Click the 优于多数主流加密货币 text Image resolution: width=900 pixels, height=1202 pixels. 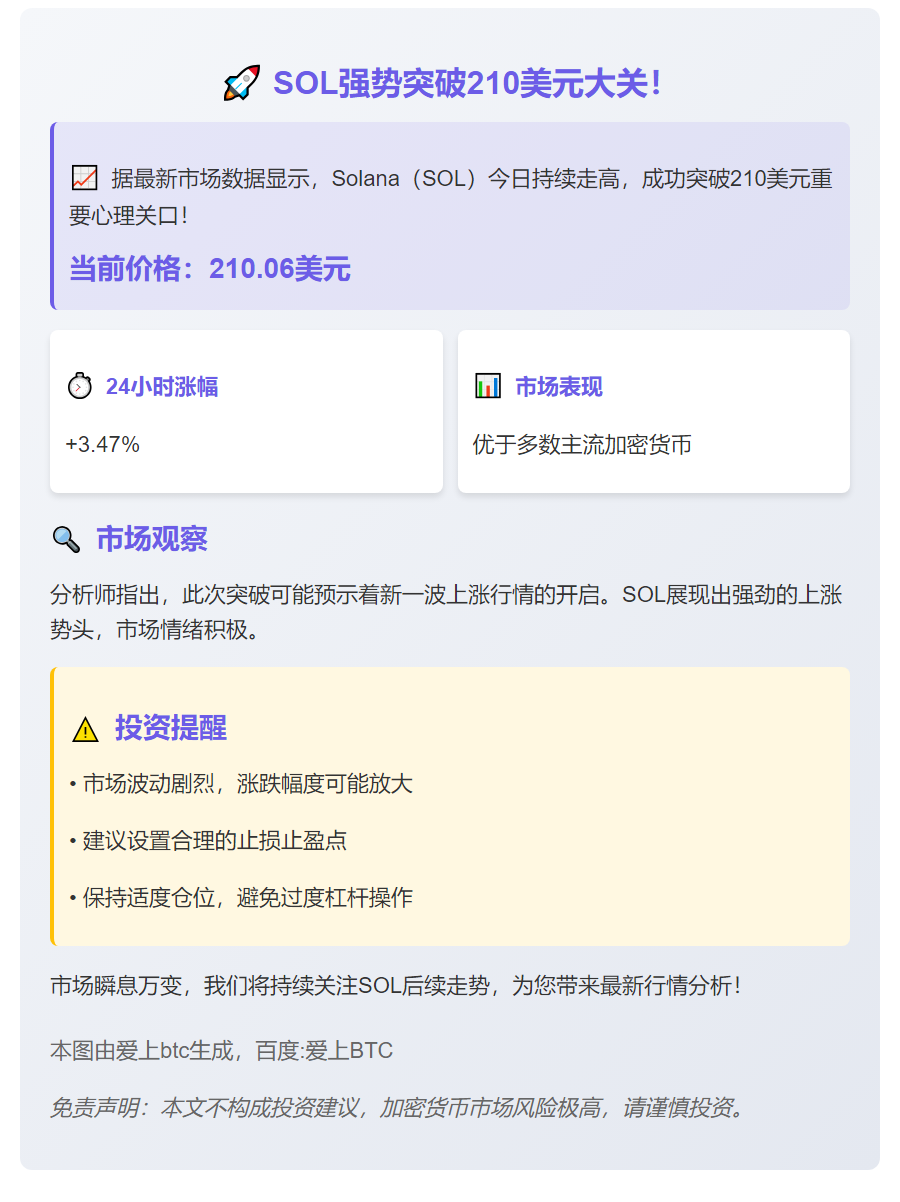pyautogui.click(x=582, y=444)
